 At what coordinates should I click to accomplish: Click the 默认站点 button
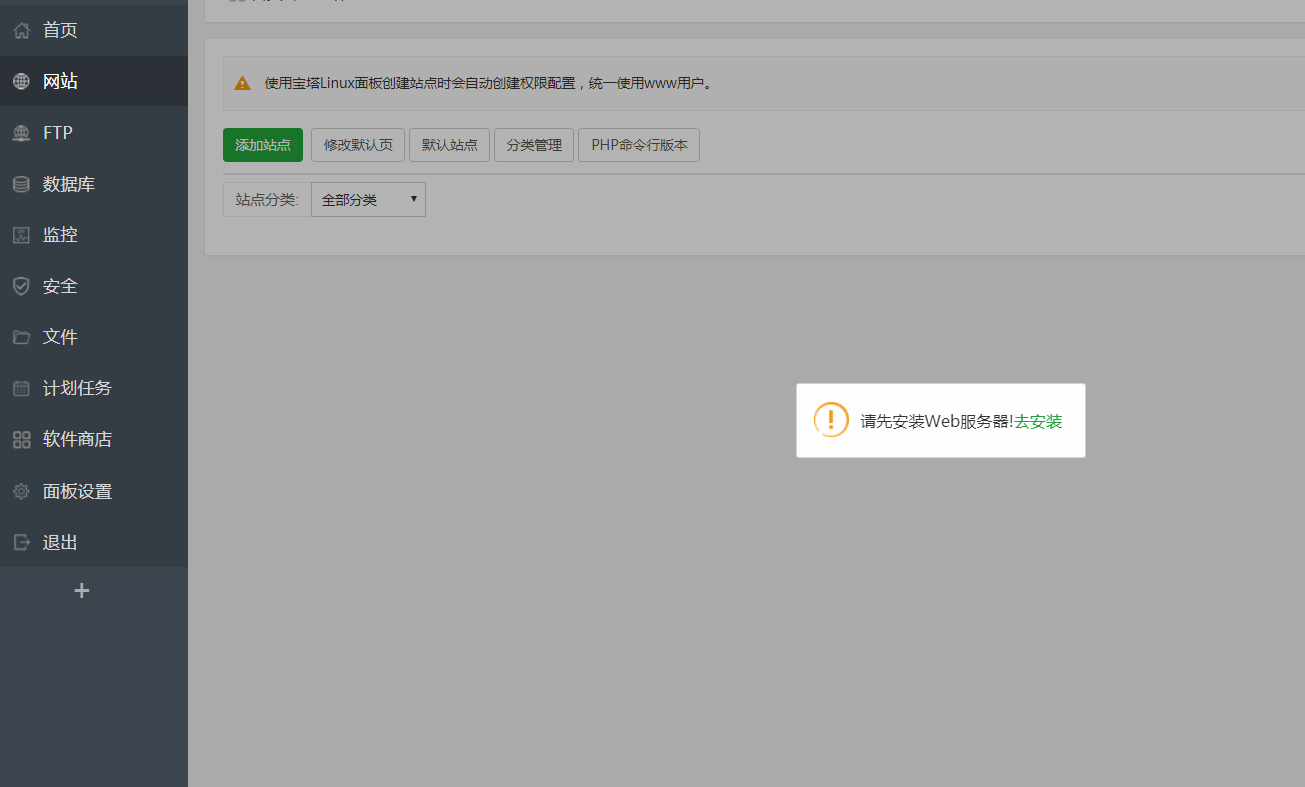coord(449,145)
